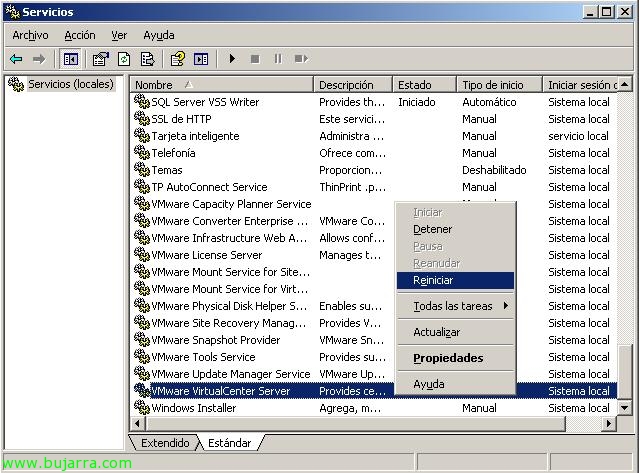
Task: Click the SSL de HTTP gear icon
Action: coord(141,119)
